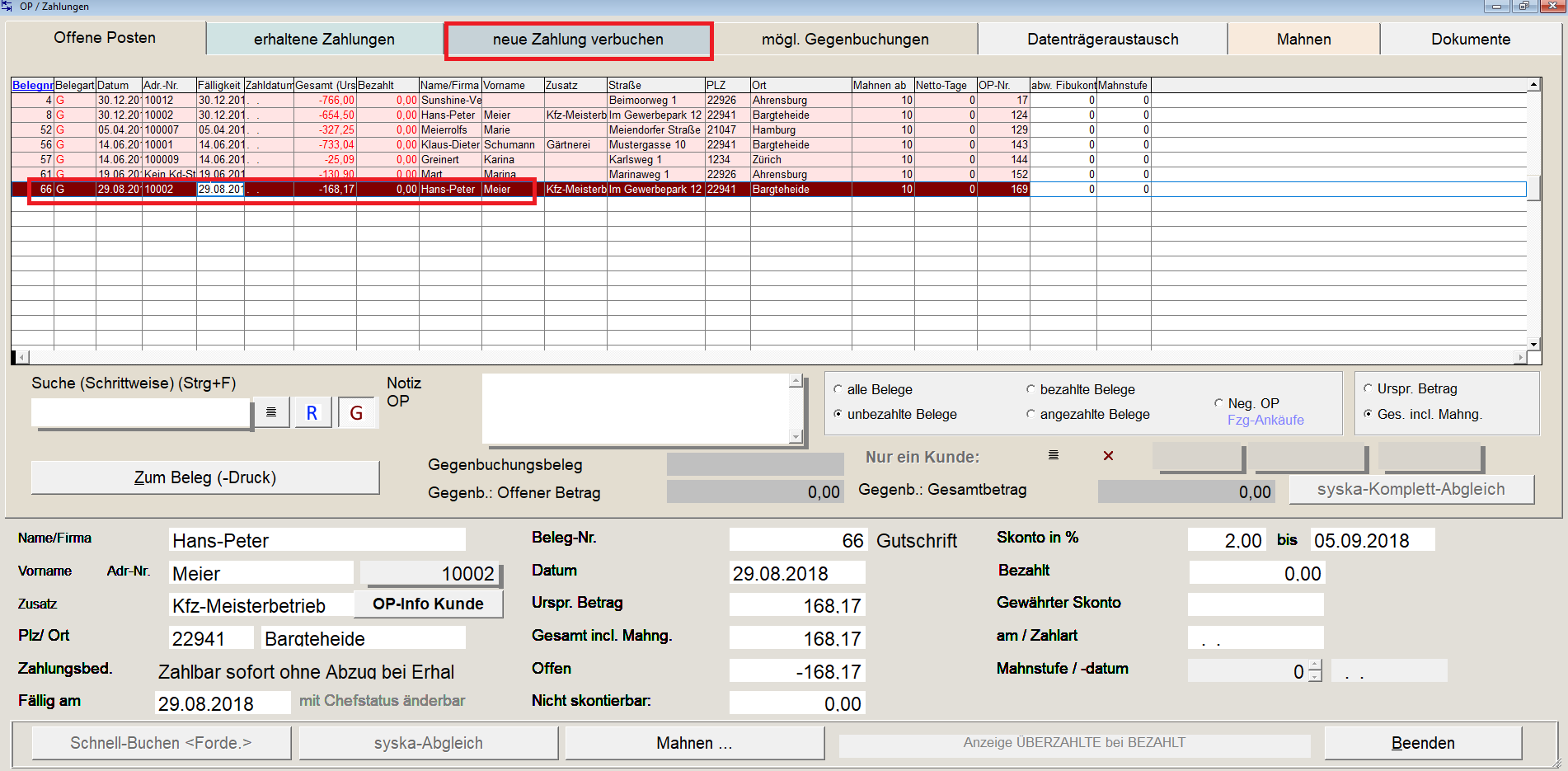This screenshot has width=1568, height=771.
Task: Click the OP-Nr. column header
Action: [x=1003, y=85]
